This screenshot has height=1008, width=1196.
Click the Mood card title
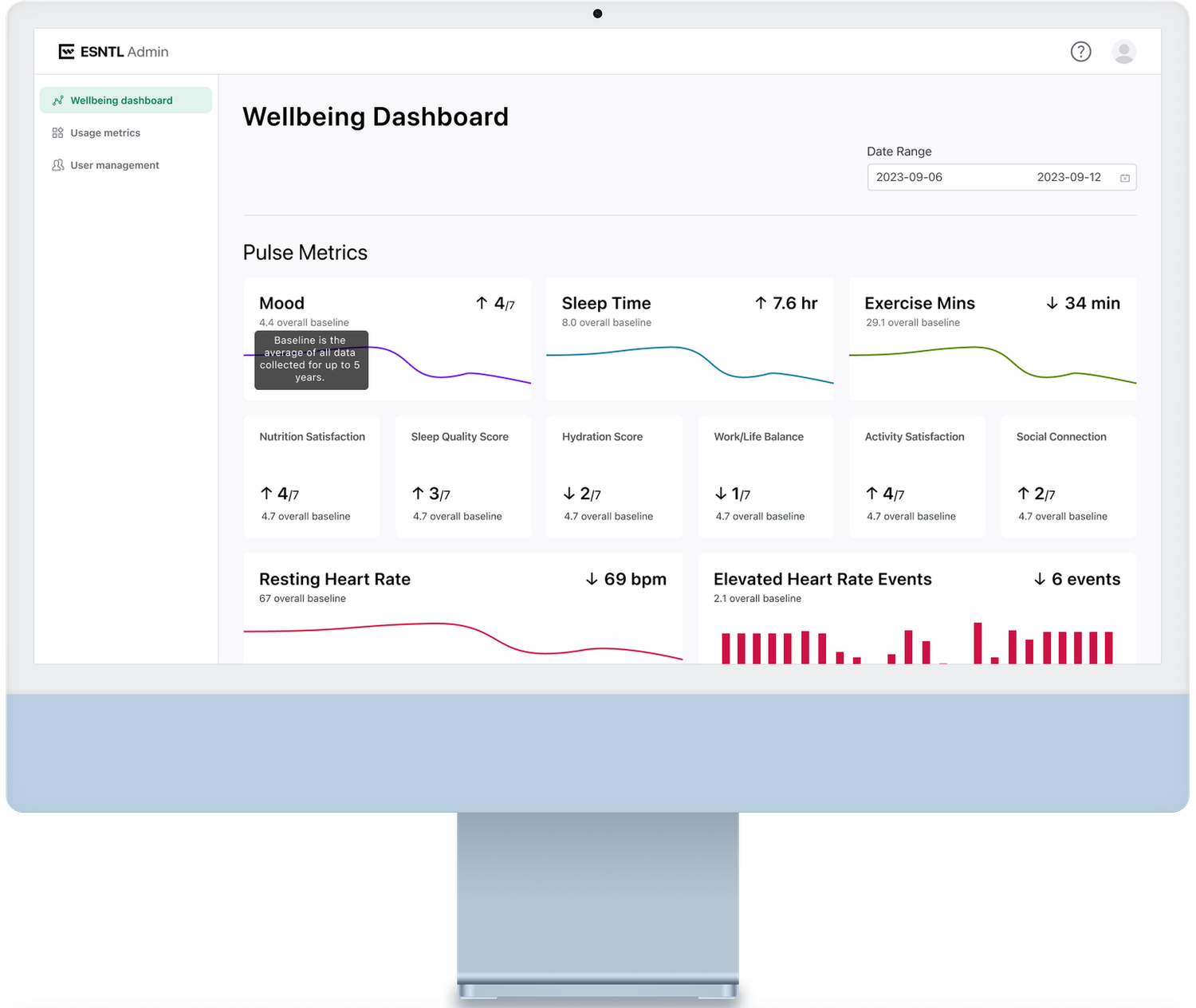coord(281,303)
